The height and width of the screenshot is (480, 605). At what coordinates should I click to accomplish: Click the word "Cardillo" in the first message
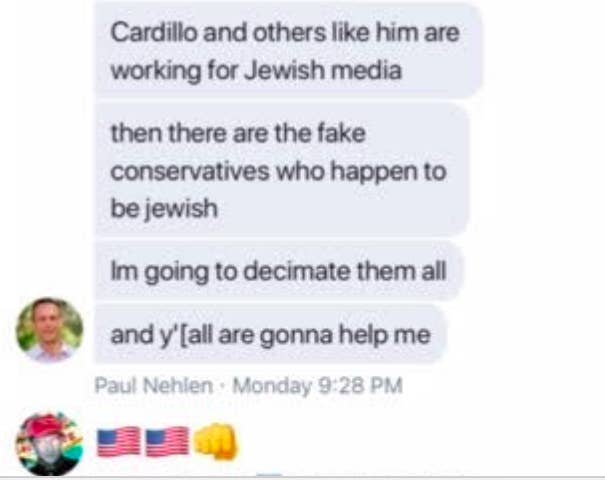153,32
